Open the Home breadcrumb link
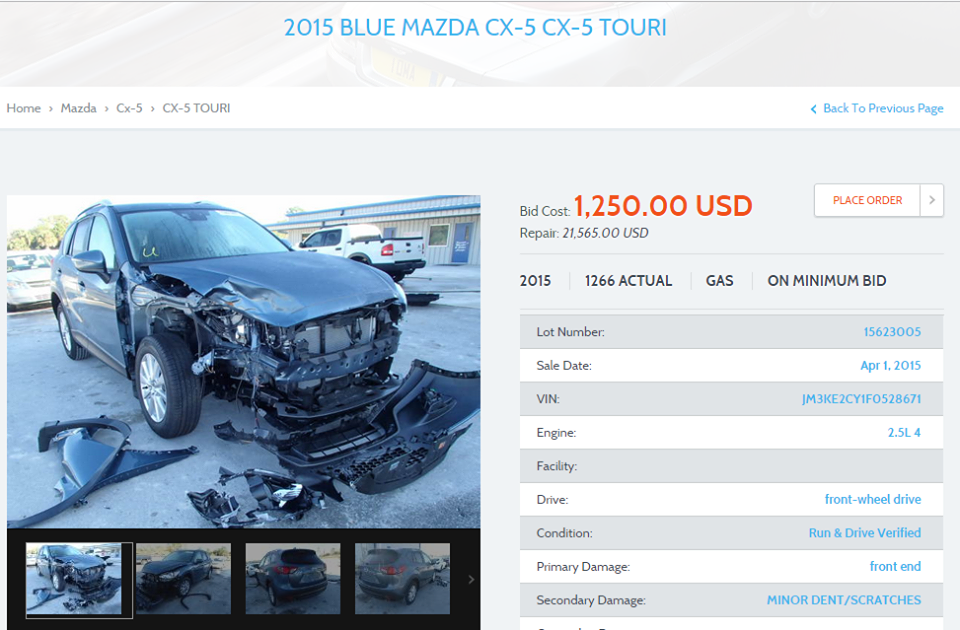Image resolution: width=960 pixels, height=630 pixels. pos(24,108)
